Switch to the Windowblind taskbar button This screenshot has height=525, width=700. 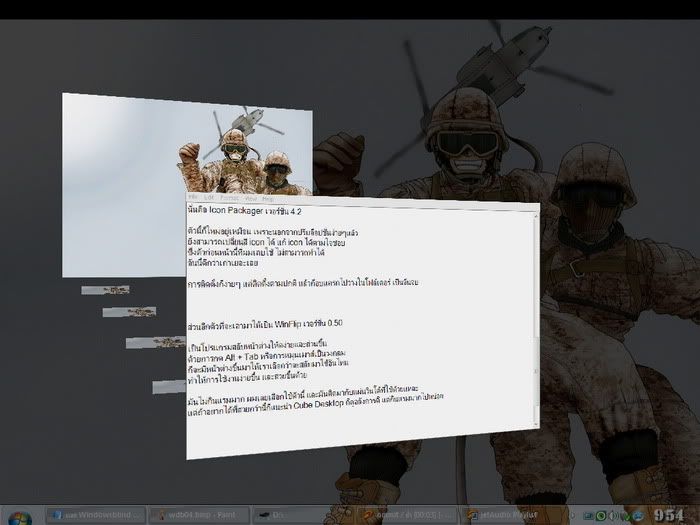click(96, 515)
